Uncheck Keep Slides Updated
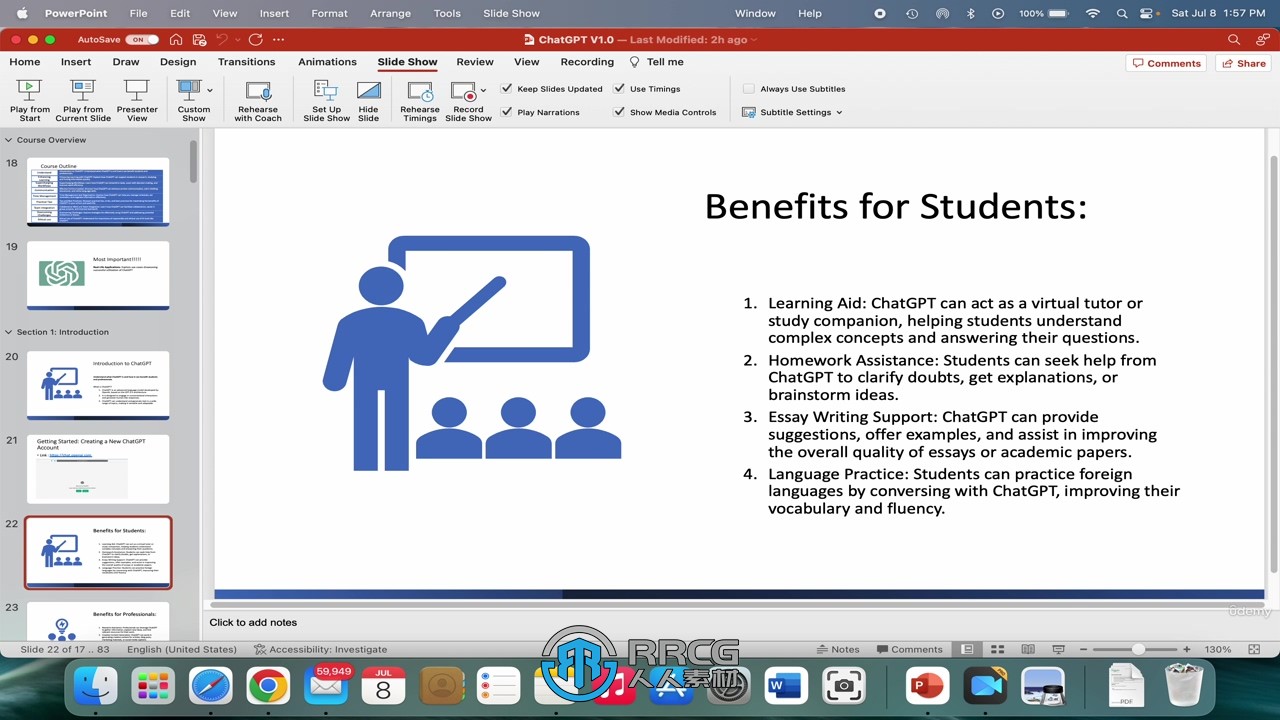 click(x=506, y=88)
